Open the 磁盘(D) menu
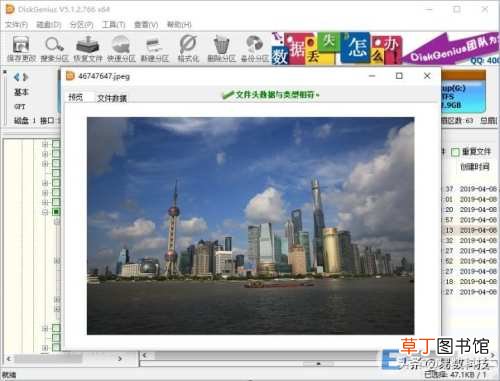Screen dimensions: 500x381 pyautogui.click(x=49, y=25)
